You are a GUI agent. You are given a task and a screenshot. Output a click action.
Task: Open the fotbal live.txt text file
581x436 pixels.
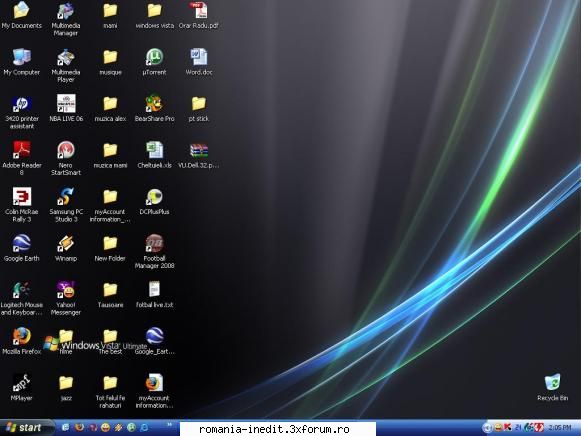click(x=154, y=294)
